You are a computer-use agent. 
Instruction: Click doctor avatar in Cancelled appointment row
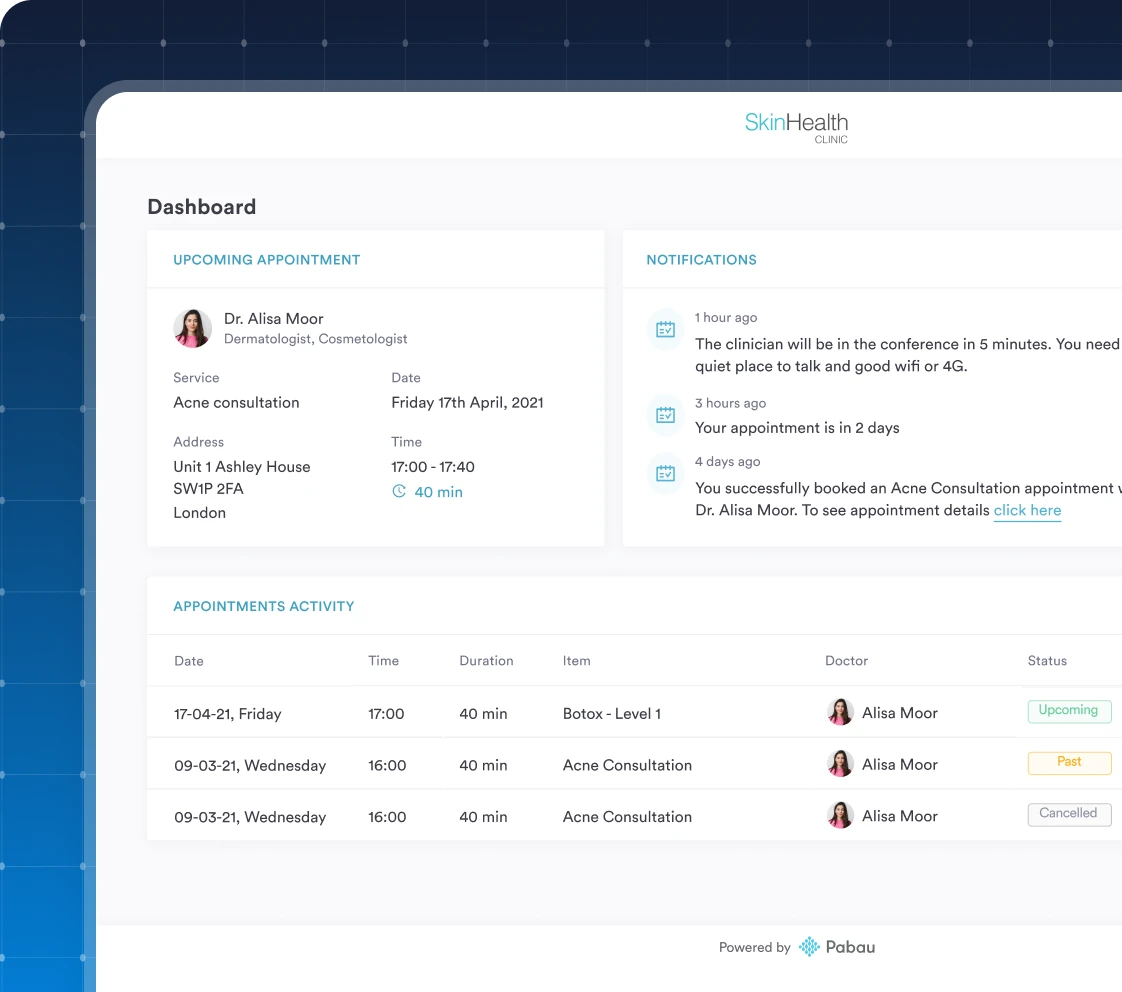[840, 816]
